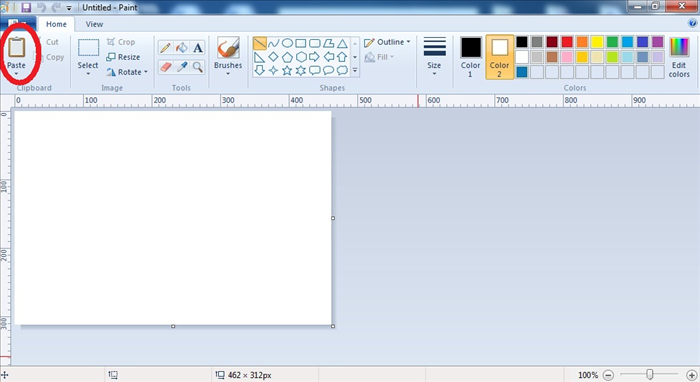Click the Paint Help question mark icon
This screenshot has height=382, width=700.
(693, 24)
